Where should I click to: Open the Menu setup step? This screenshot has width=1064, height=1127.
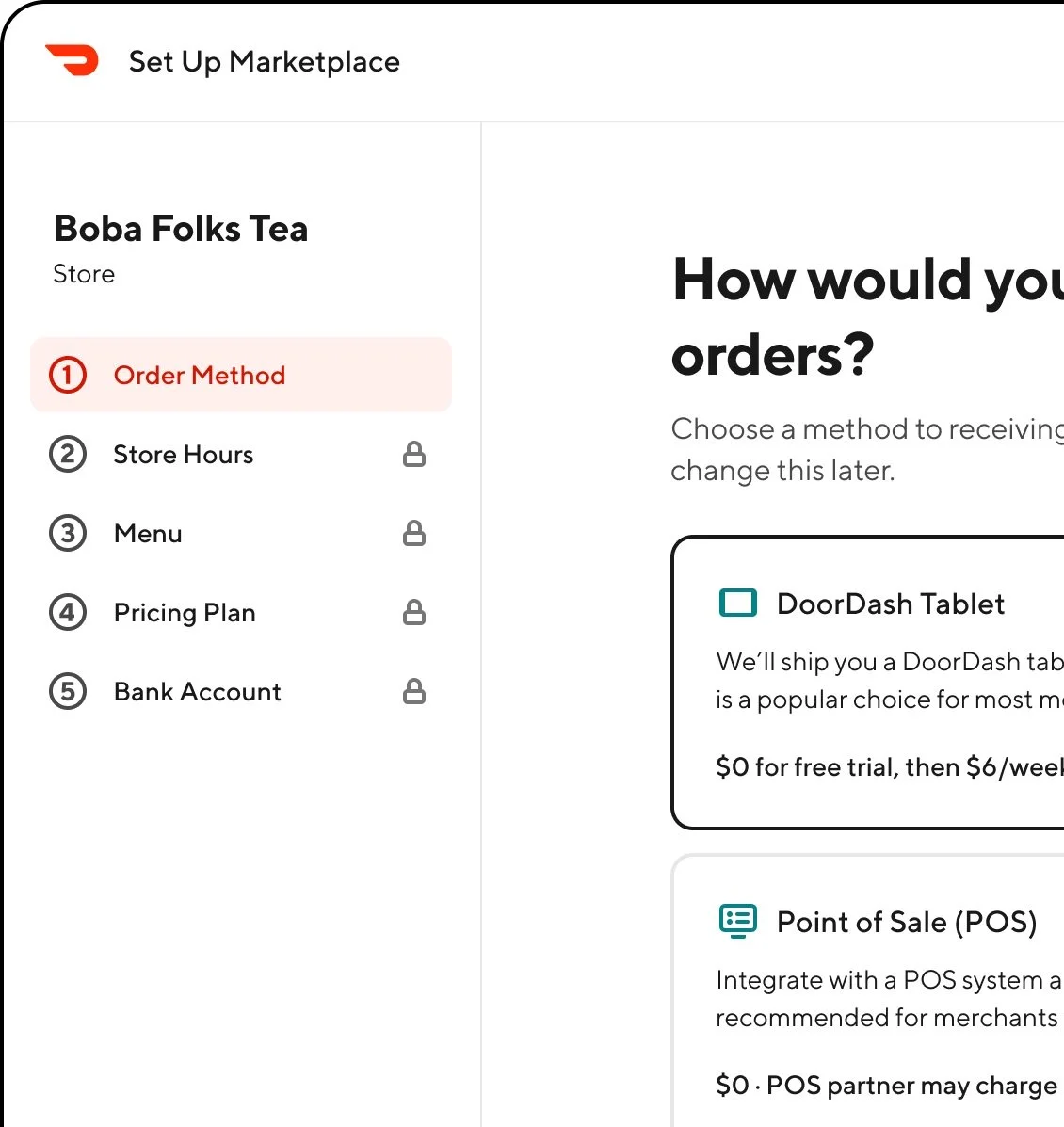coord(148,533)
